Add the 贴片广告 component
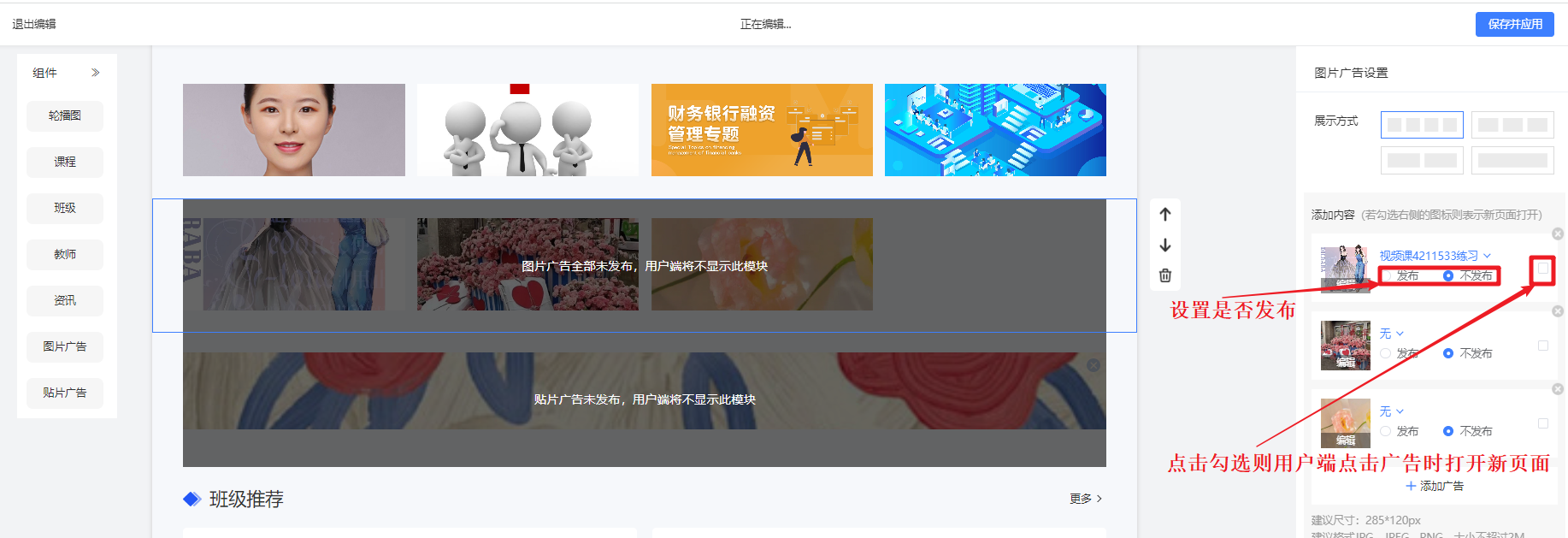This screenshot has height=538, width=1568. [65, 393]
